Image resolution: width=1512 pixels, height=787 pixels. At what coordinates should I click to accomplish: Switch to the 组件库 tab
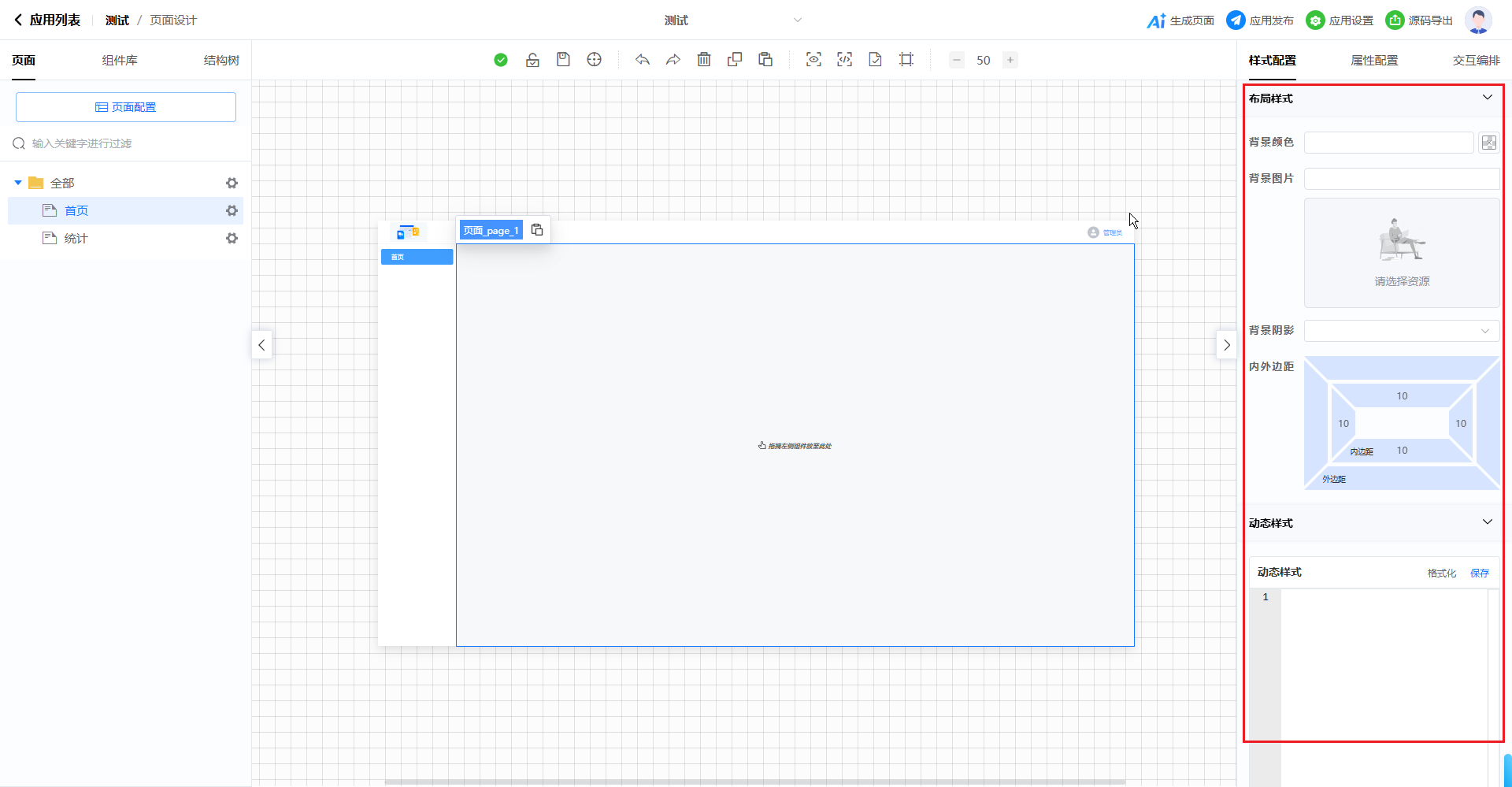[x=120, y=61]
